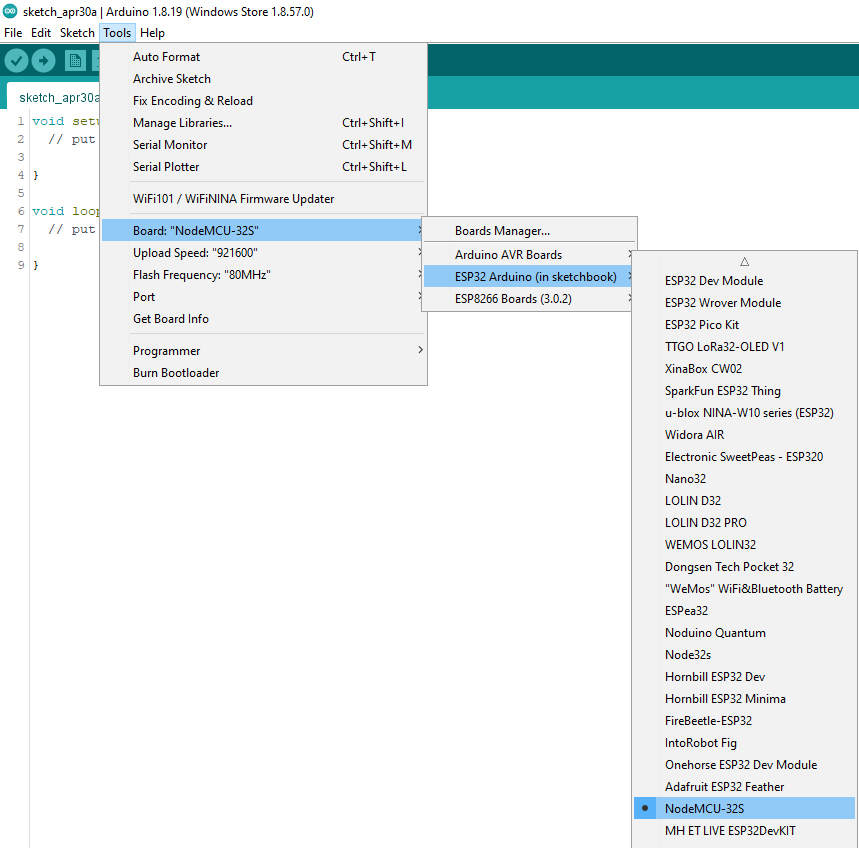Open the Serial Monitor
The height and width of the screenshot is (848, 859).
point(263,145)
